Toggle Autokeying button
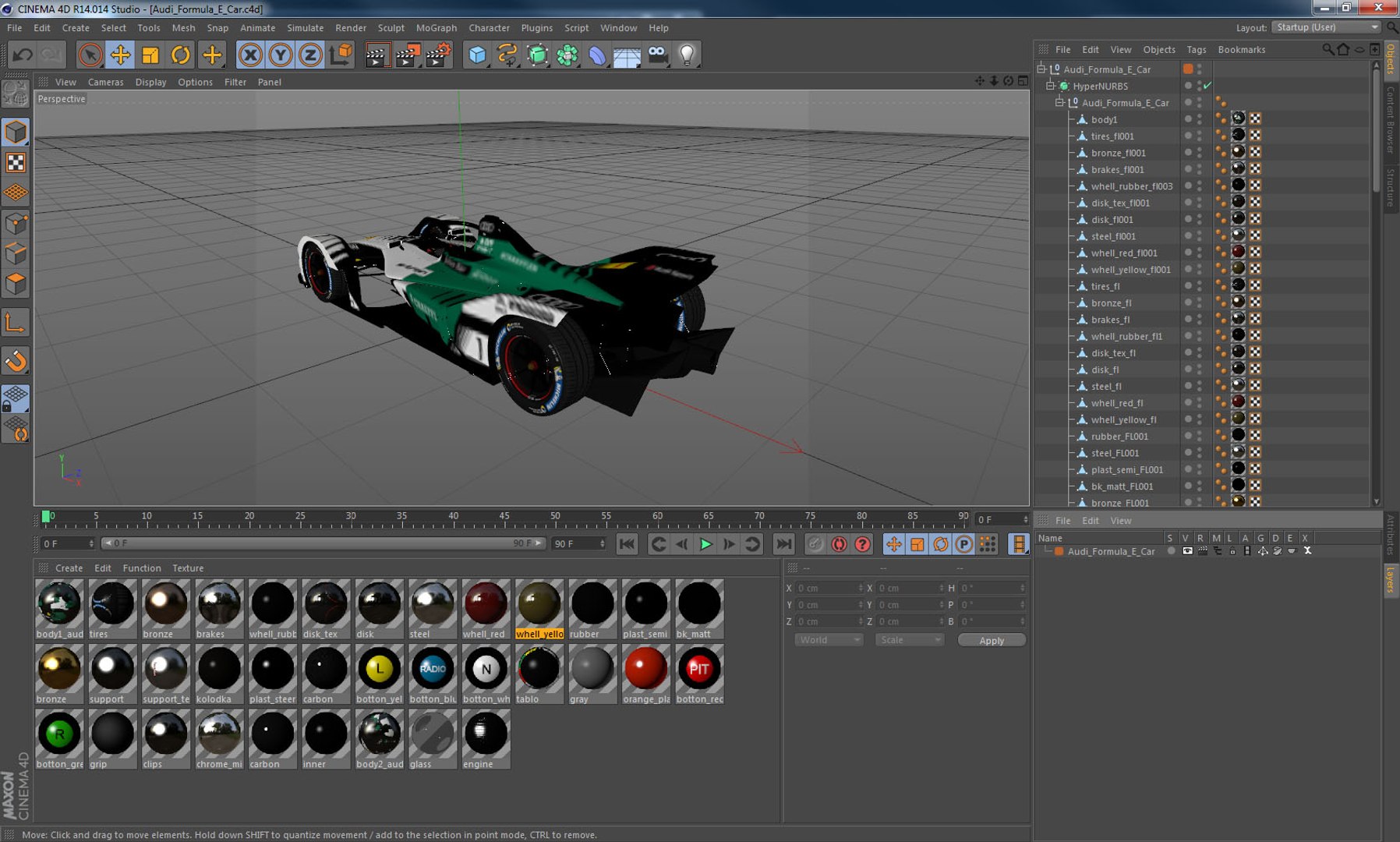Viewport: 1400px width, 842px height. click(839, 544)
